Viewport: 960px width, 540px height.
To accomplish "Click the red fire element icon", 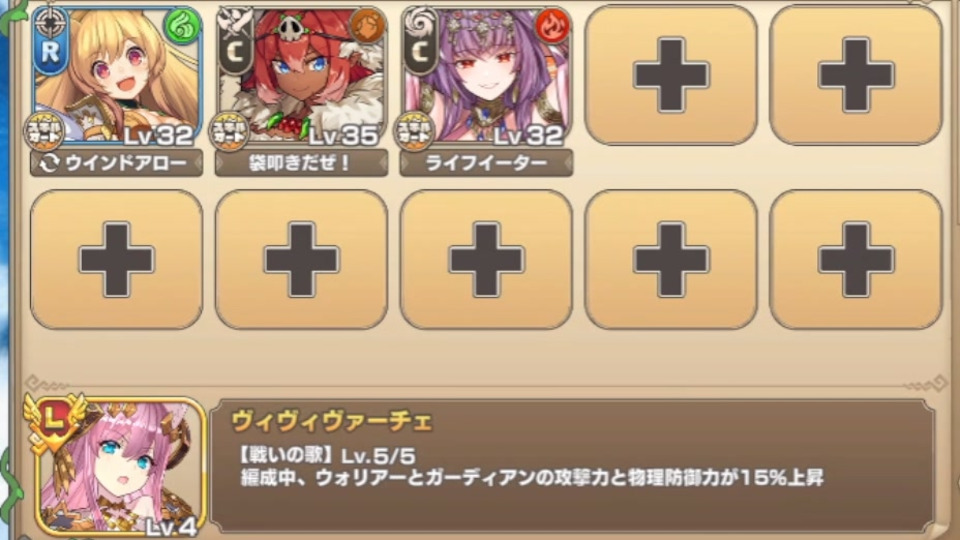I will [x=552, y=26].
